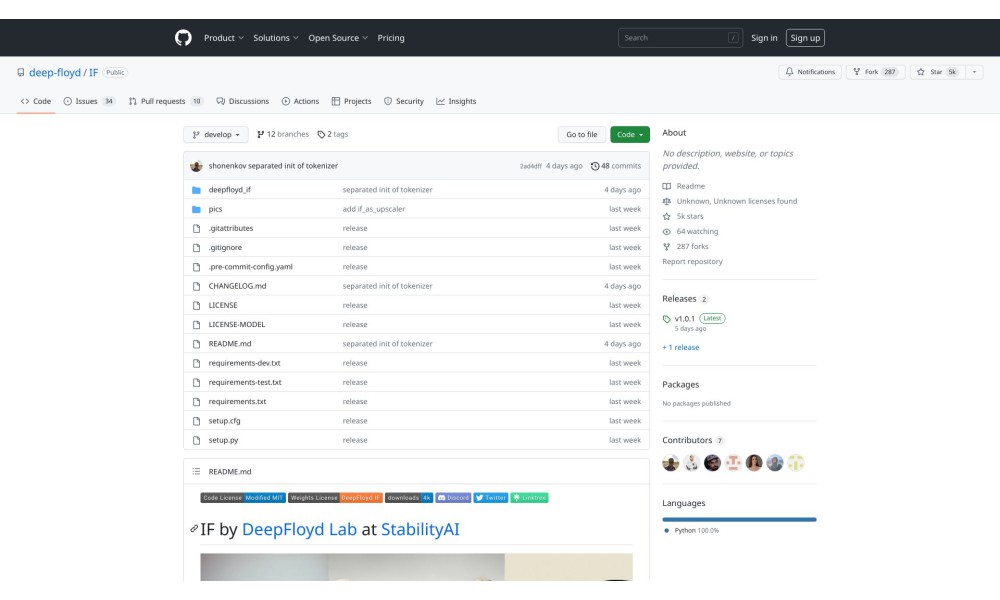
Task: Expand the Open Source menu
Action: 338,38
